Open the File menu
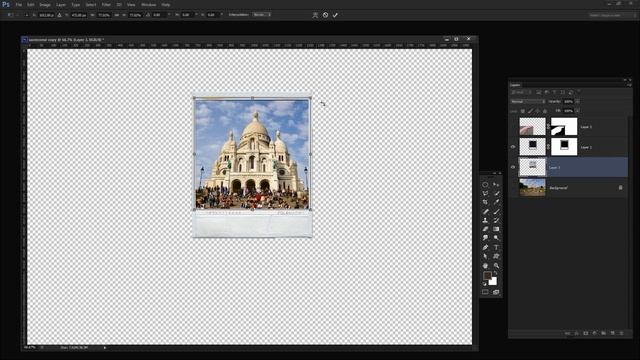This screenshot has height=360, width=640. 18,5
